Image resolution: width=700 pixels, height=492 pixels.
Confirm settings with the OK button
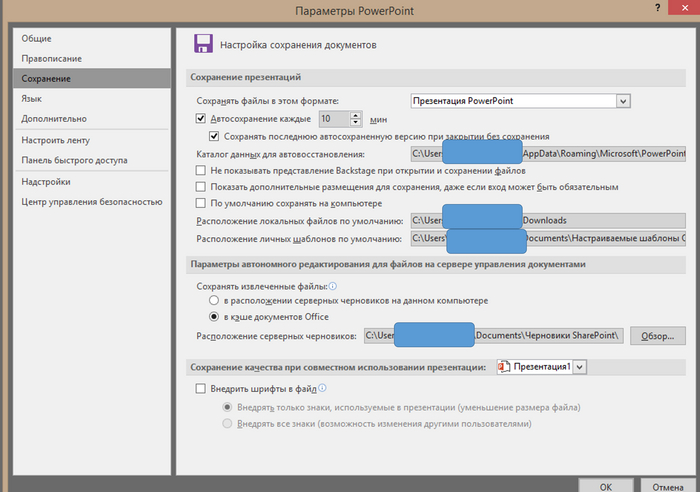606,485
